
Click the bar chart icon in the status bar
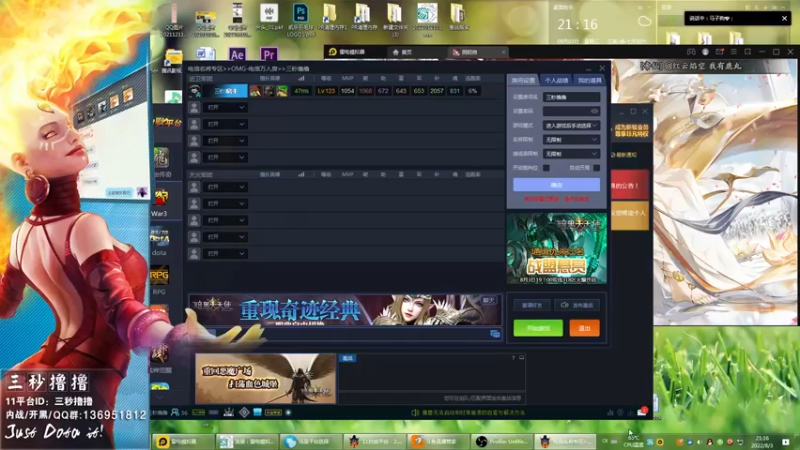[x=610, y=412]
